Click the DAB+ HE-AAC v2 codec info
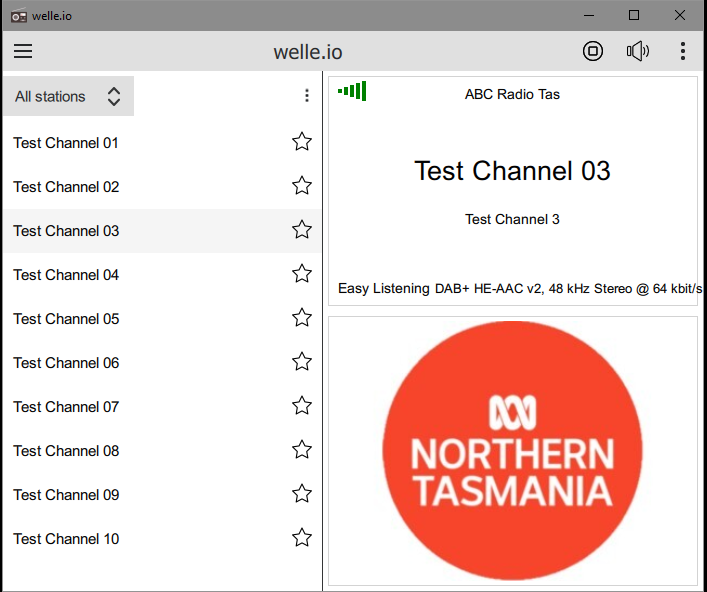The width and height of the screenshot is (707, 592). [x=569, y=289]
